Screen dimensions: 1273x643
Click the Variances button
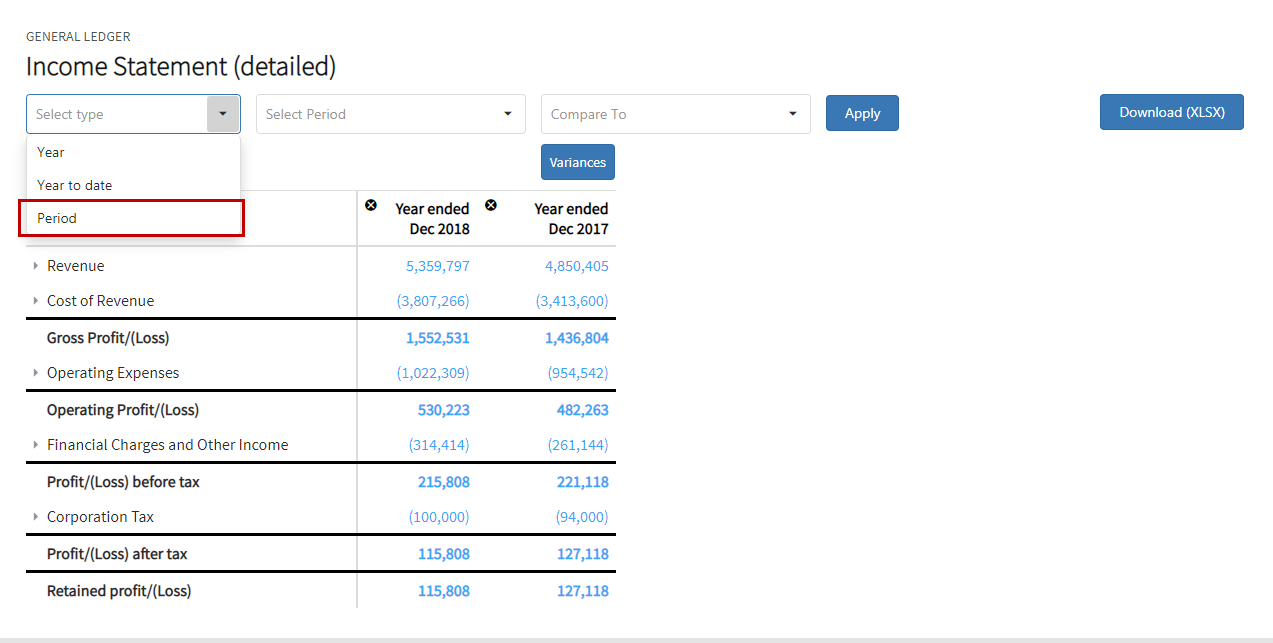(578, 162)
